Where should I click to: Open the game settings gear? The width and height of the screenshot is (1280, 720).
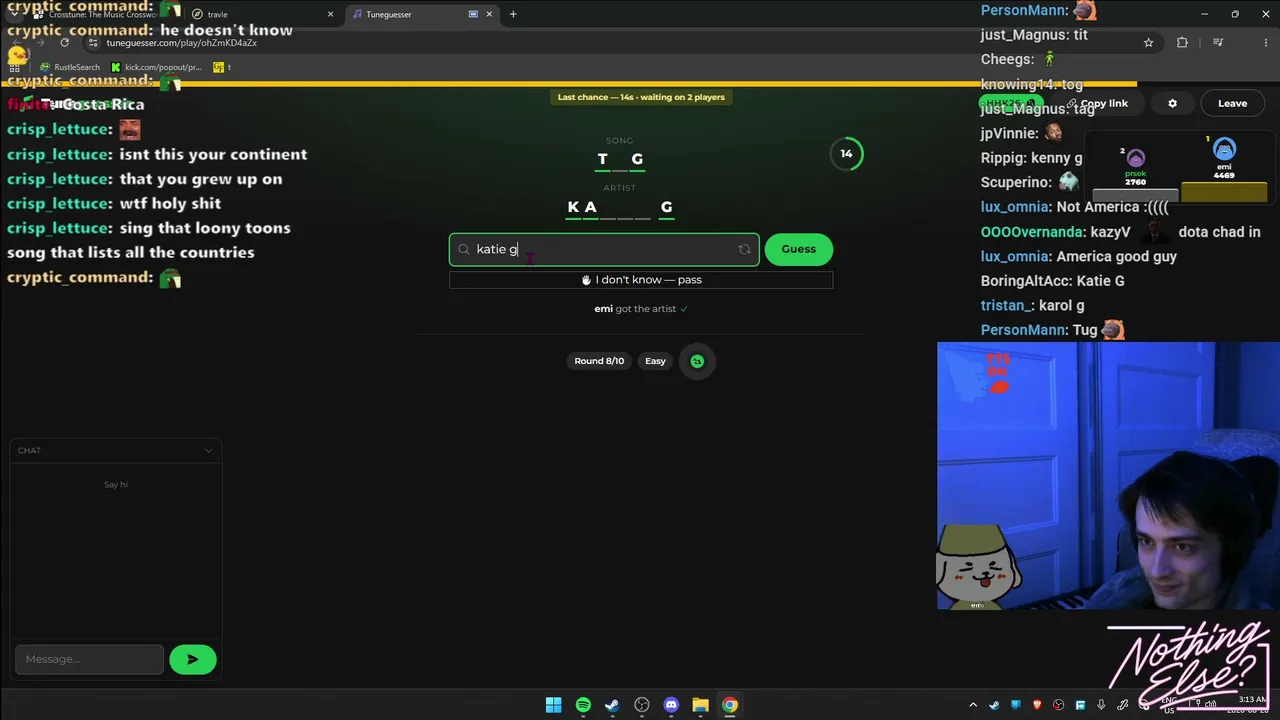click(1173, 103)
